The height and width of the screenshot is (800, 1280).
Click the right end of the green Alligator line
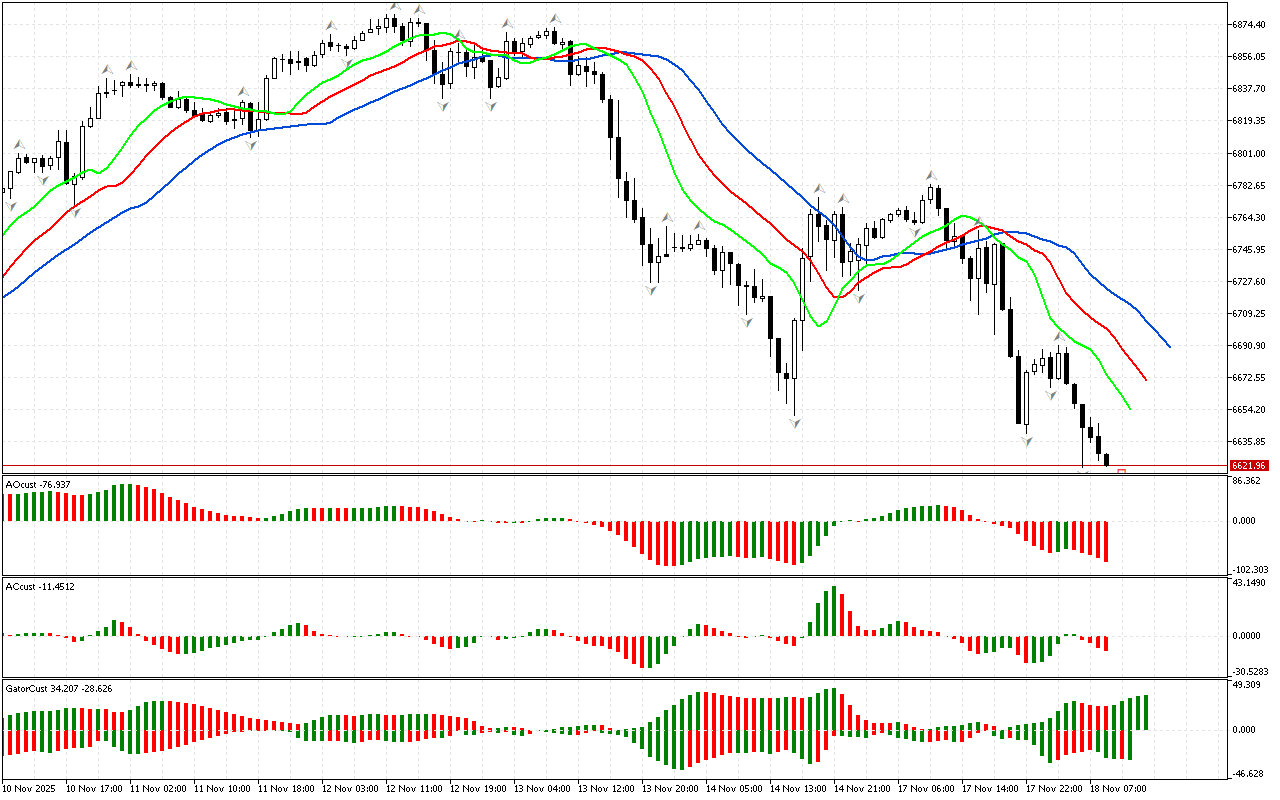point(1129,408)
